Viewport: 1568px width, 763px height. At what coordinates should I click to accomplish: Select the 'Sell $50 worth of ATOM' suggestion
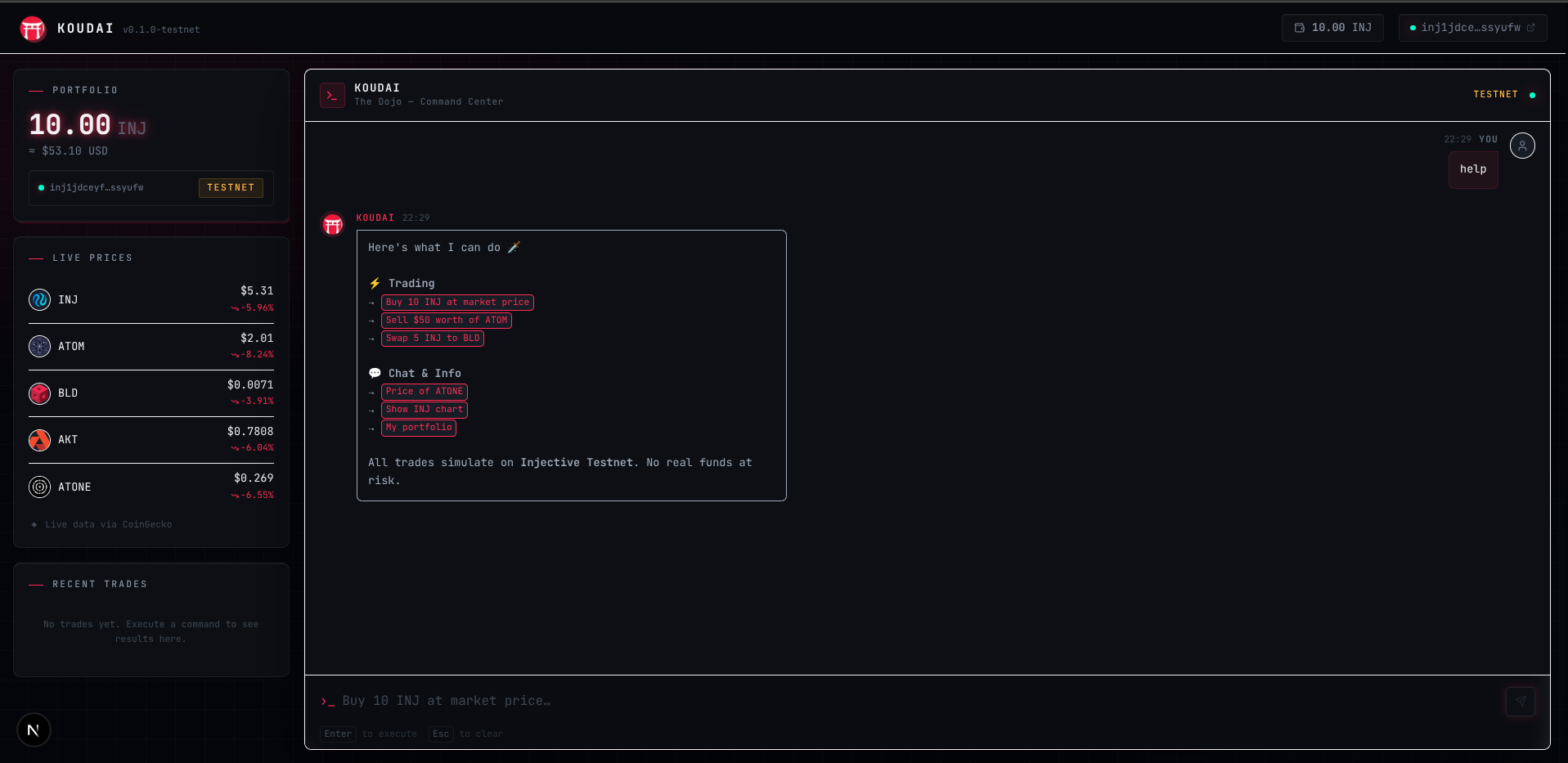tap(447, 321)
